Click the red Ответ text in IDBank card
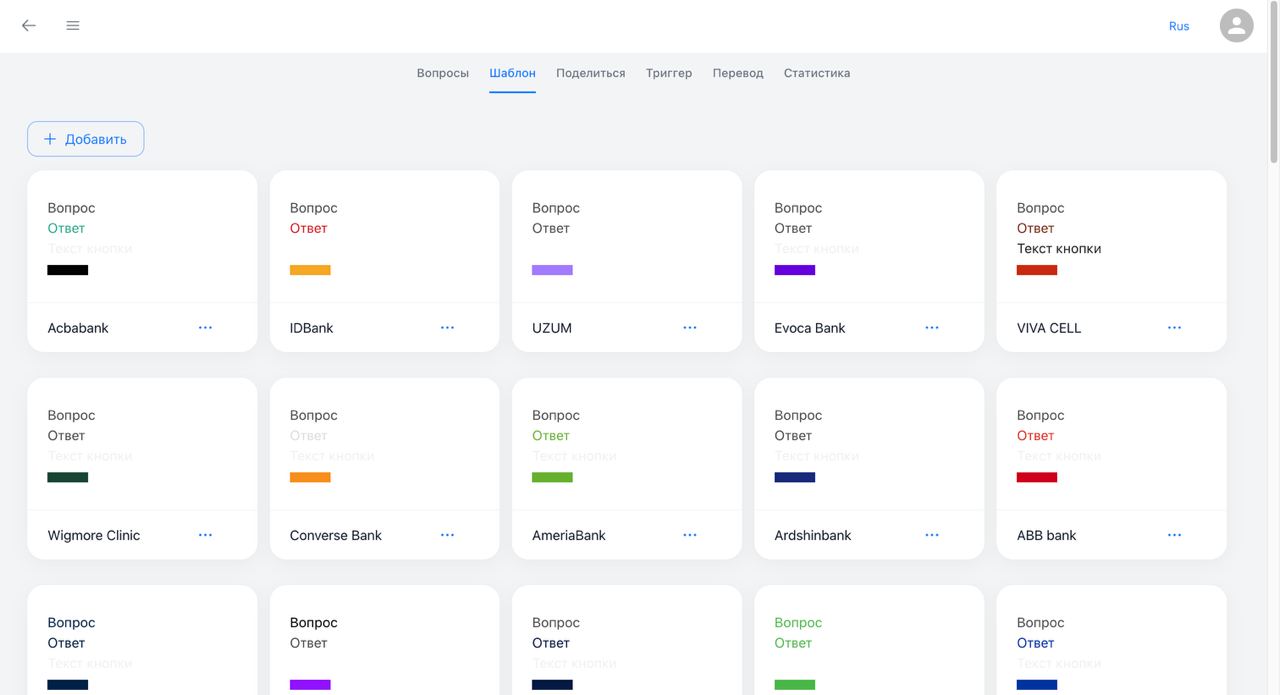The width and height of the screenshot is (1280, 695). pos(309,228)
